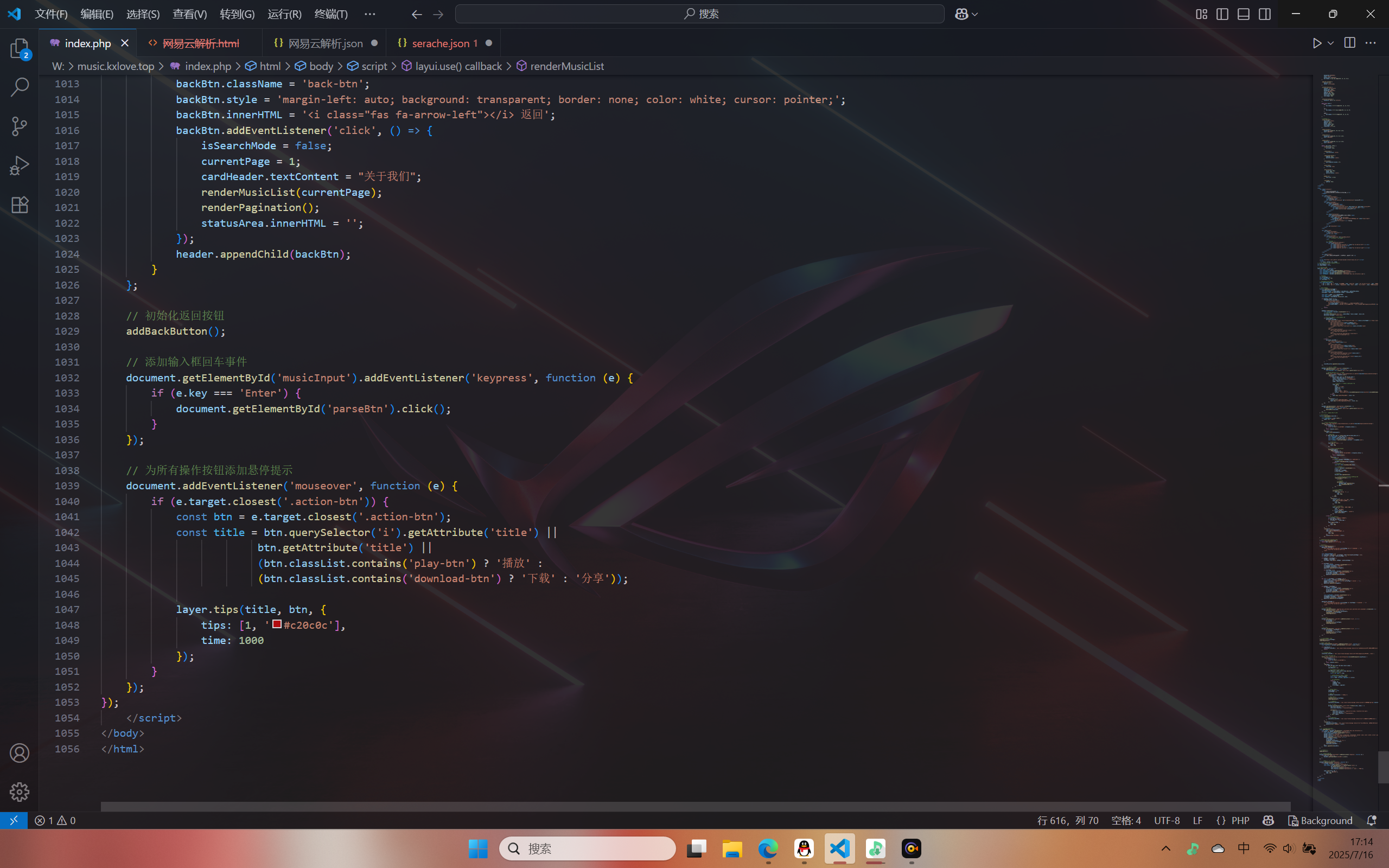The image size is (1389, 868).
Task: Open Microsoft Edge from taskbar
Action: coord(768,848)
